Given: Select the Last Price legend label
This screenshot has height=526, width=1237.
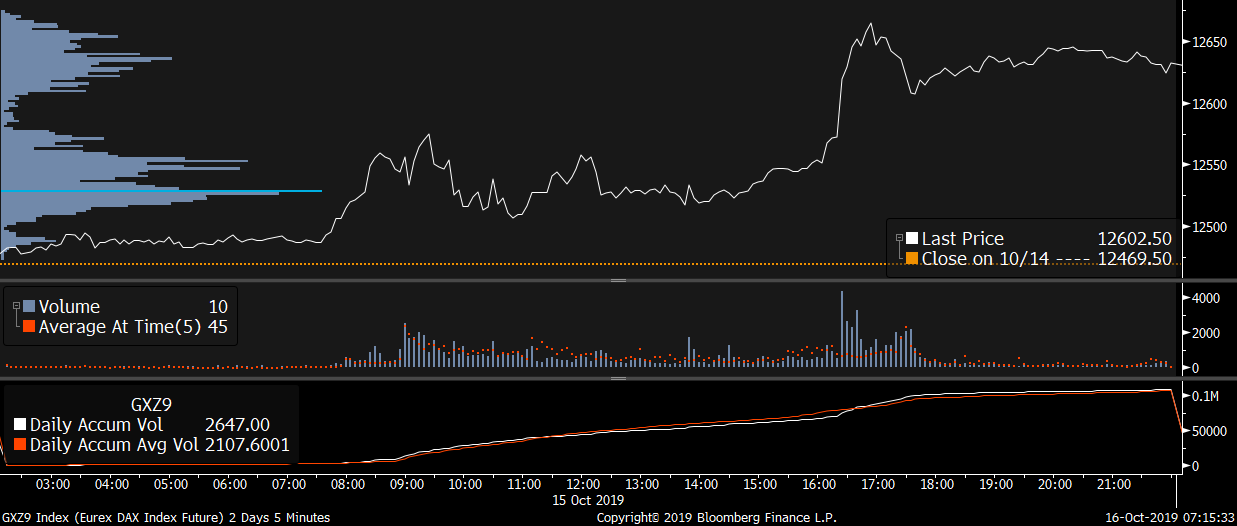Looking at the screenshot, I should pos(962,238).
